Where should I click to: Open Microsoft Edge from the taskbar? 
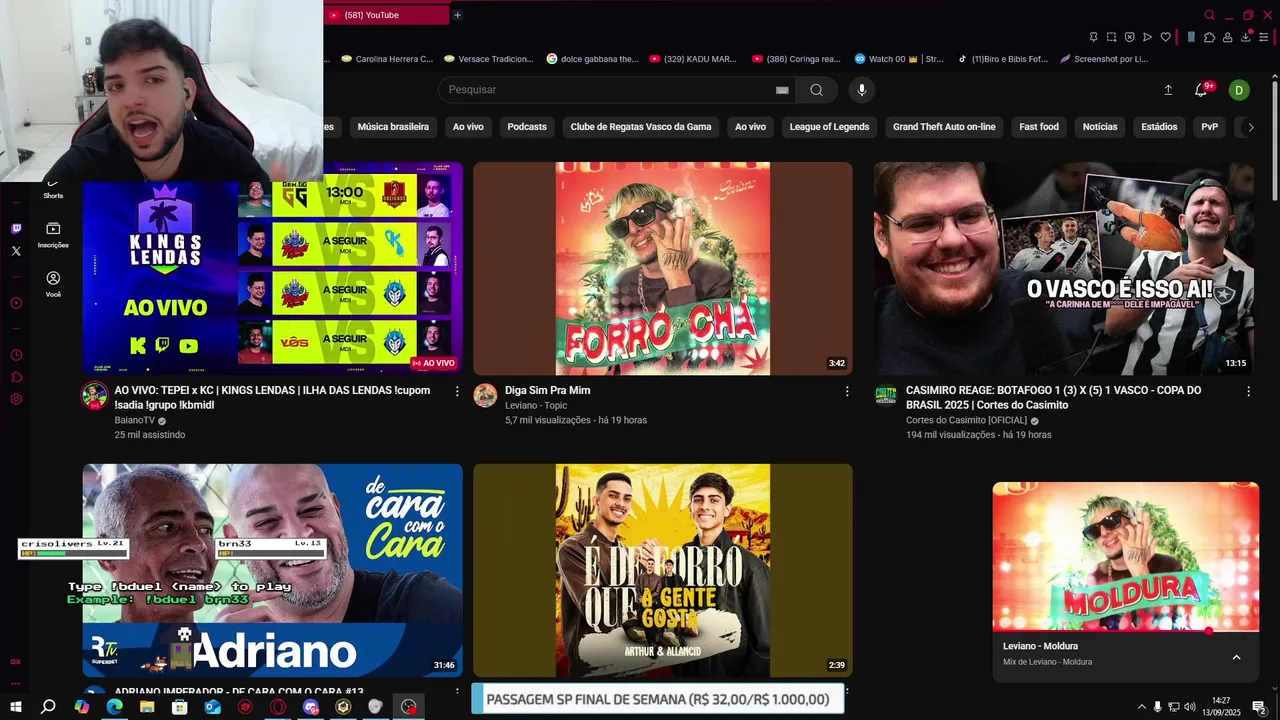[x=114, y=707]
